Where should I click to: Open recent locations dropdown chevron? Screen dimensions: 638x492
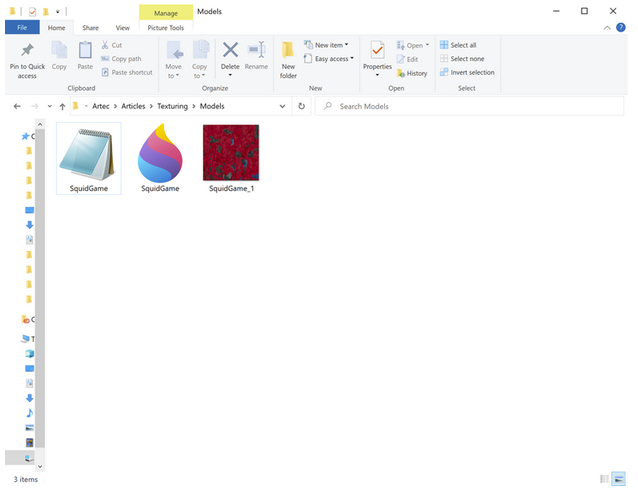click(50, 106)
